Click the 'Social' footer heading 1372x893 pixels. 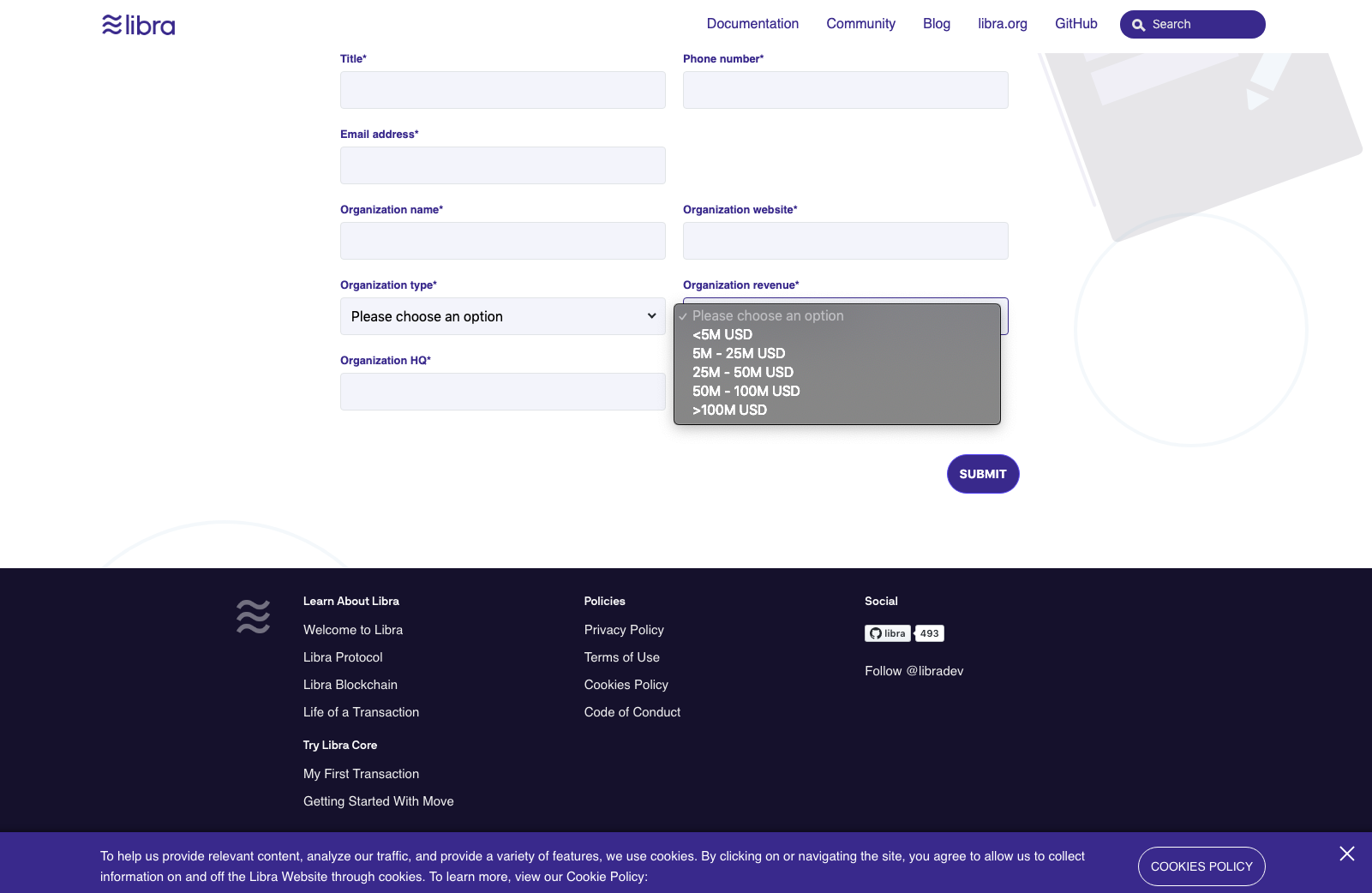(x=881, y=601)
